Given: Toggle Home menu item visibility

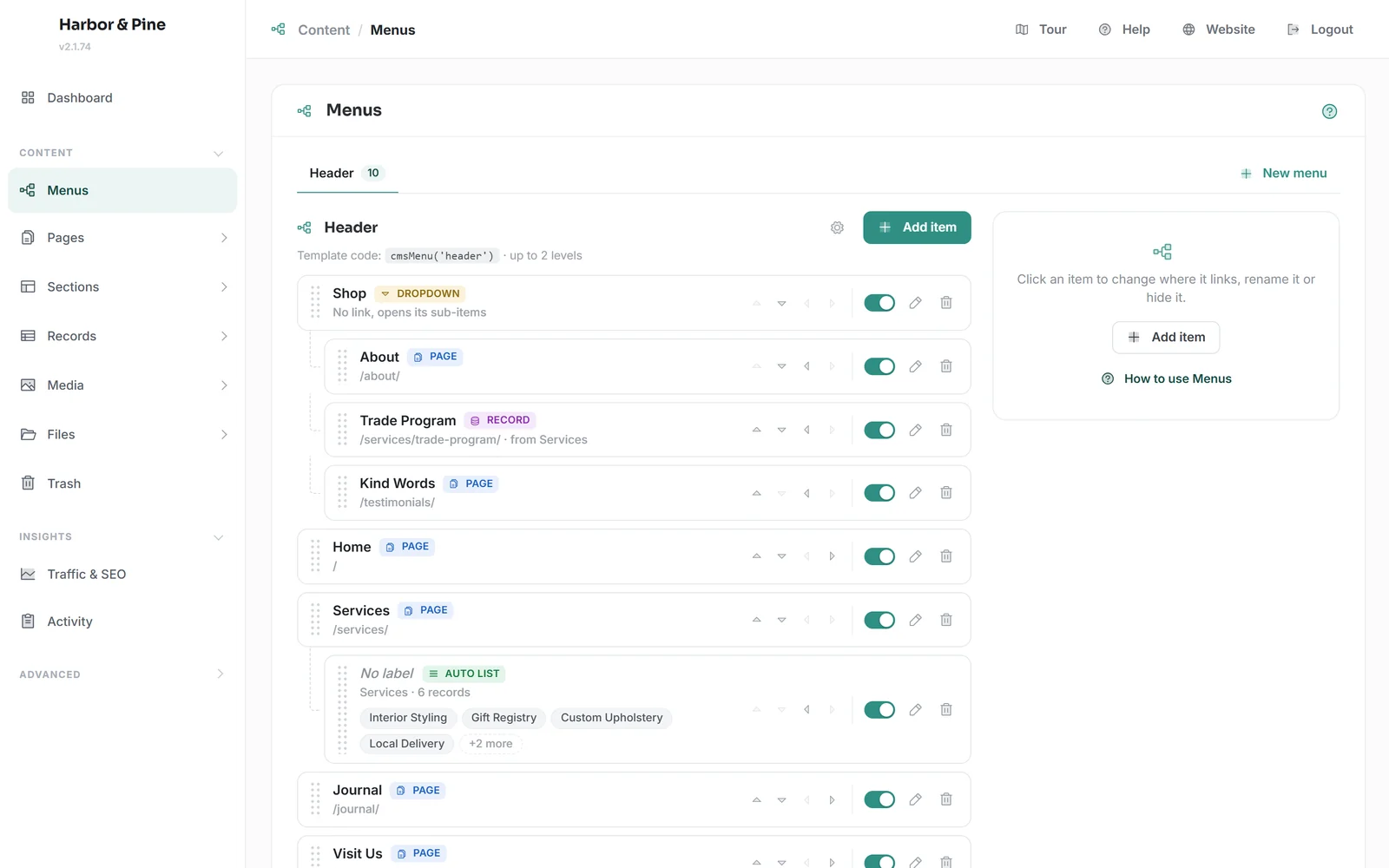Looking at the screenshot, I should click(879, 556).
